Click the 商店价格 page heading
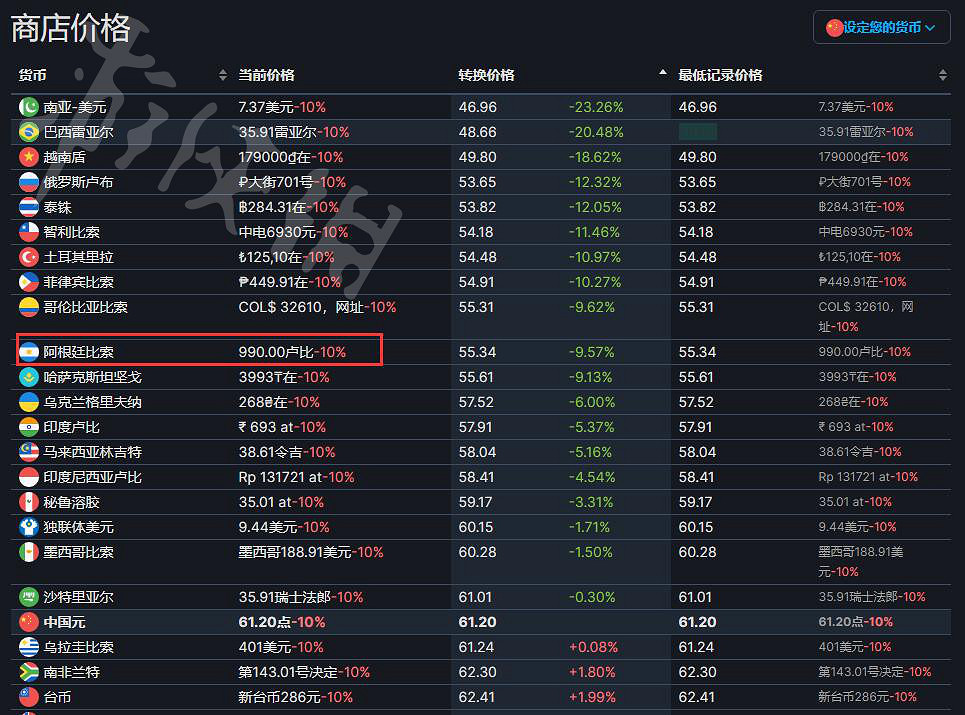This screenshot has width=965, height=715. point(71,28)
